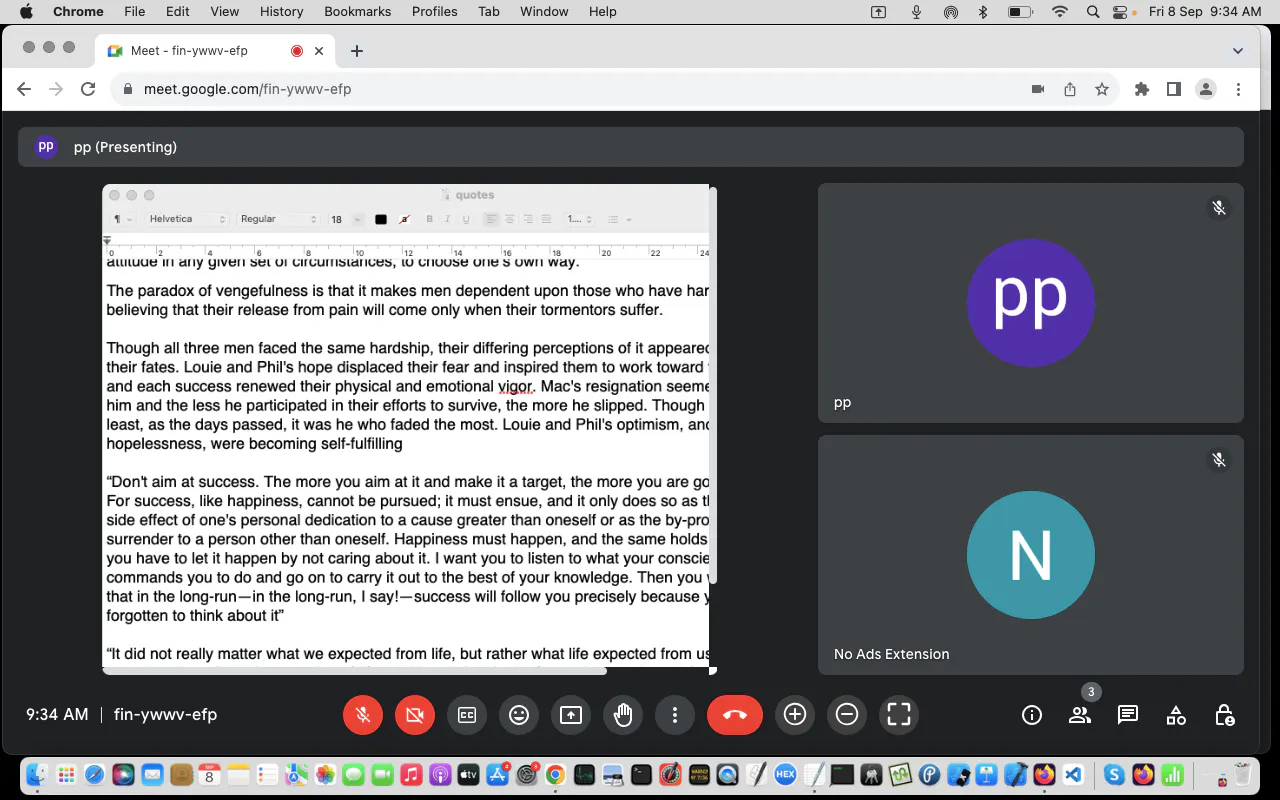Toggle closed captions button
The width and height of the screenshot is (1280, 800).
[x=467, y=715]
